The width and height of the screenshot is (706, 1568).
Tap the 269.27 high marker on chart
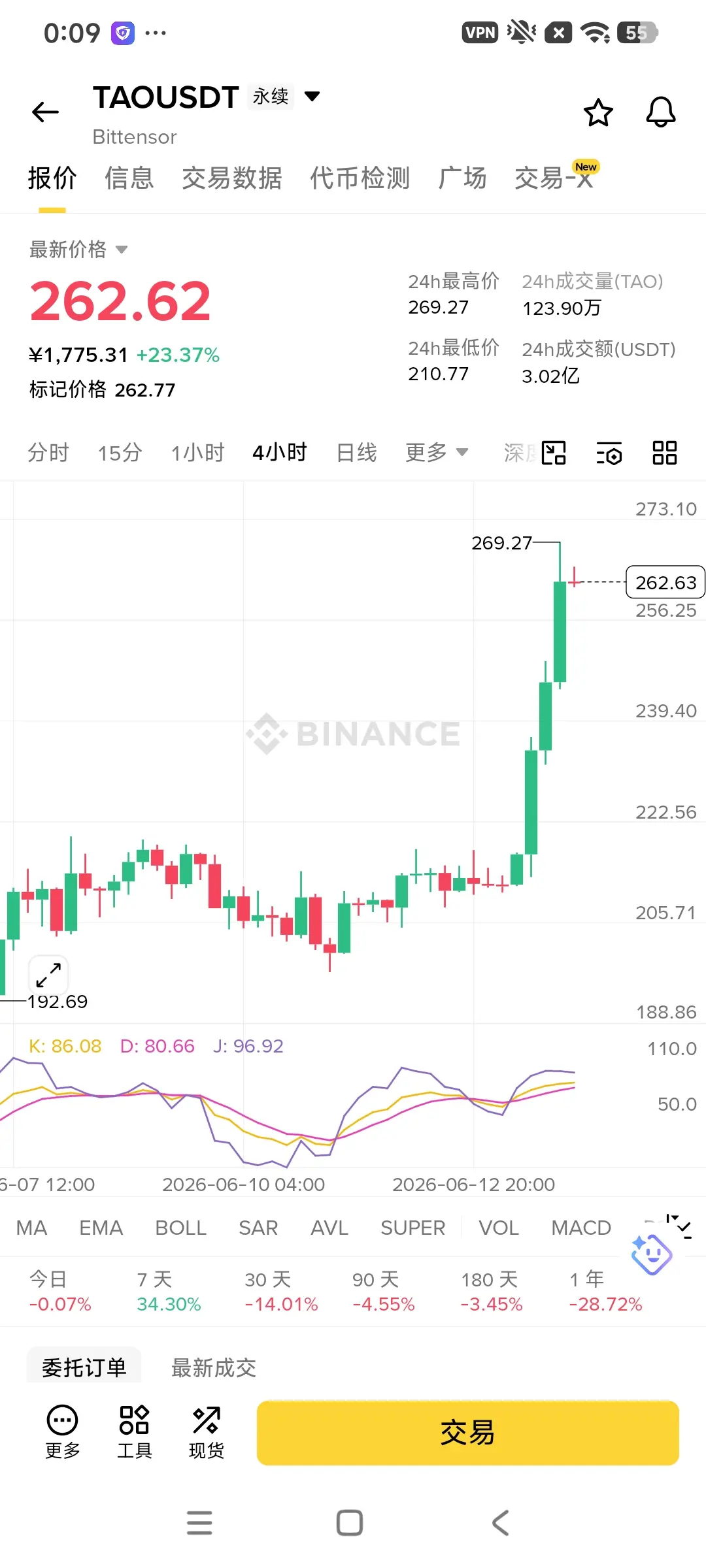click(x=501, y=543)
